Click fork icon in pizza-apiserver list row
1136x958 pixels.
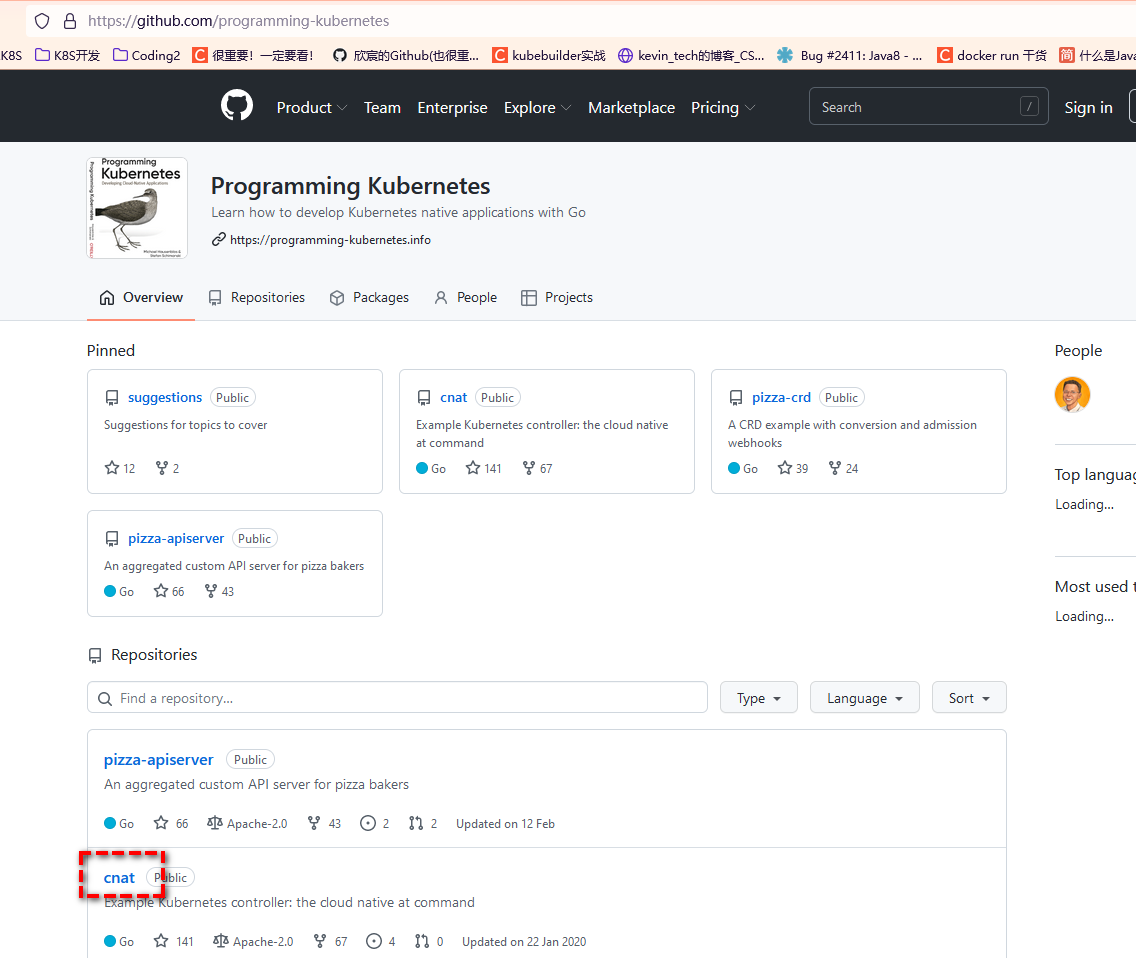[314, 823]
